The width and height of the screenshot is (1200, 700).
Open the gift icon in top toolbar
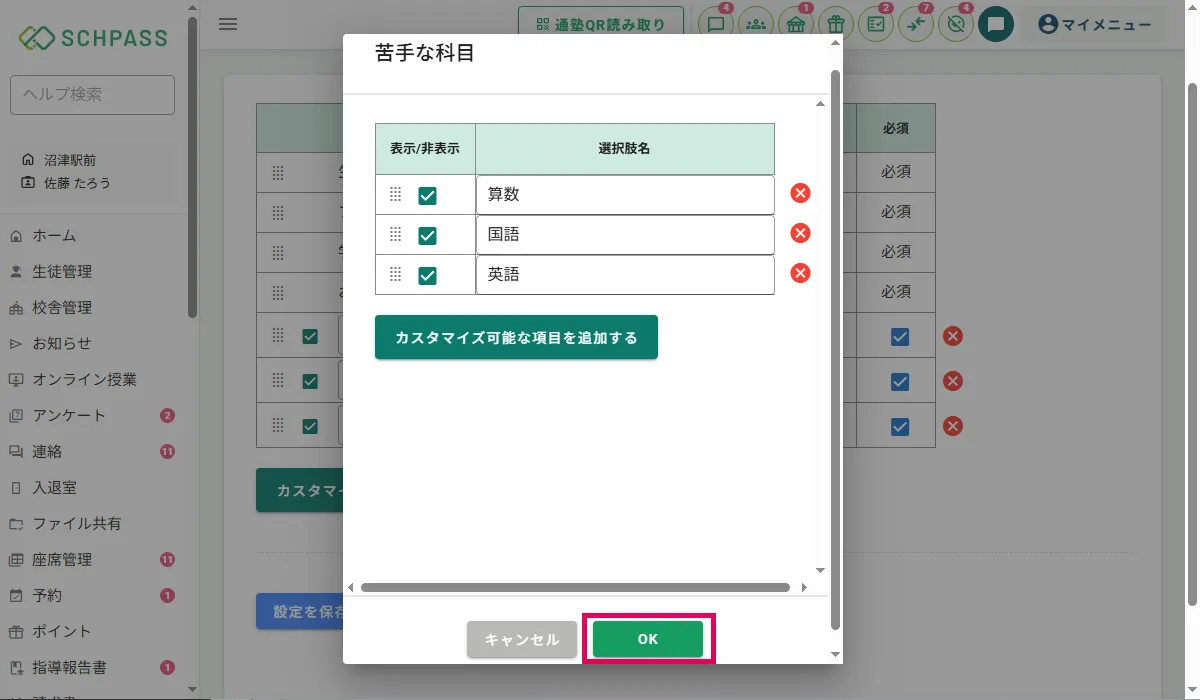[836, 24]
